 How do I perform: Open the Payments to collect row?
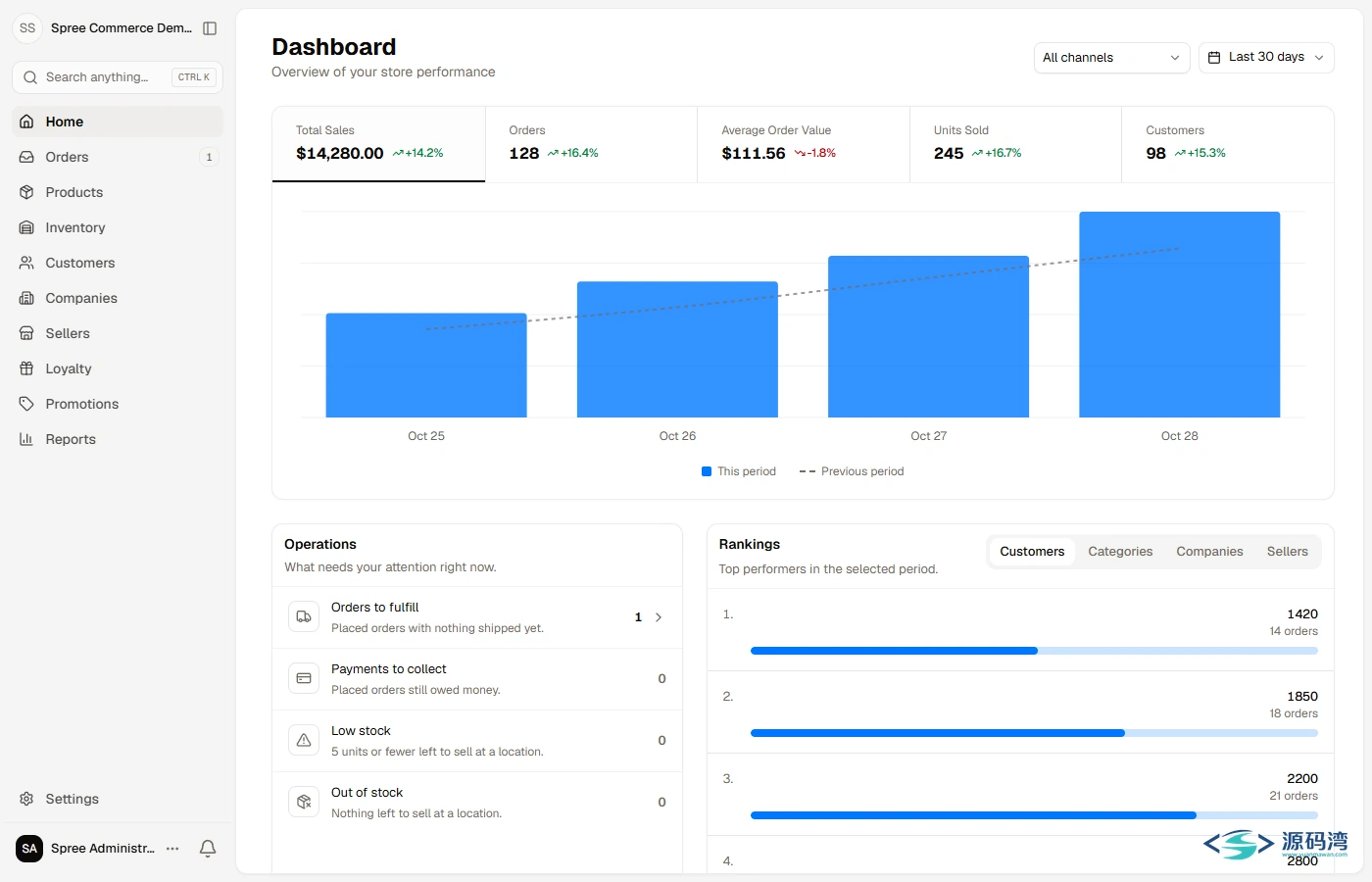point(477,678)
